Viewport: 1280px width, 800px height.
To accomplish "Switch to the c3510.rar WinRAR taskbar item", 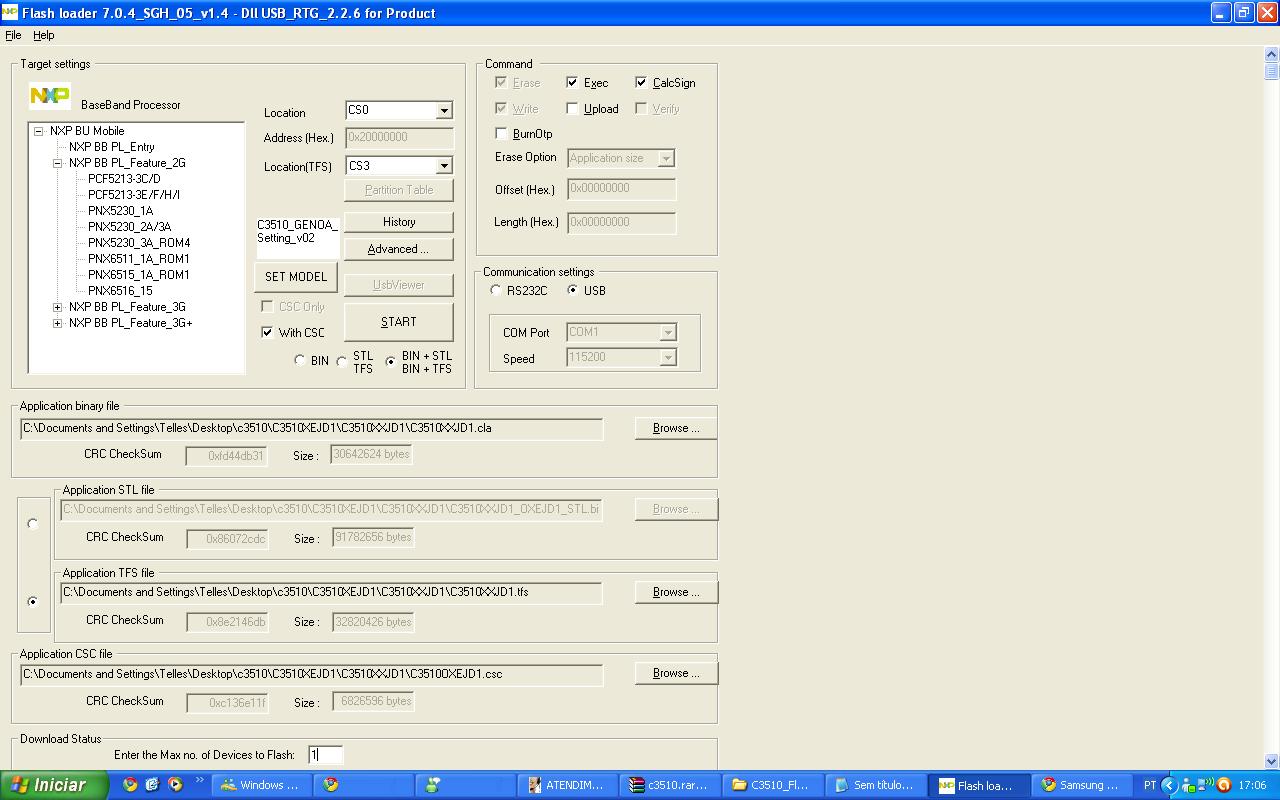I will click(x=670, y=785).
